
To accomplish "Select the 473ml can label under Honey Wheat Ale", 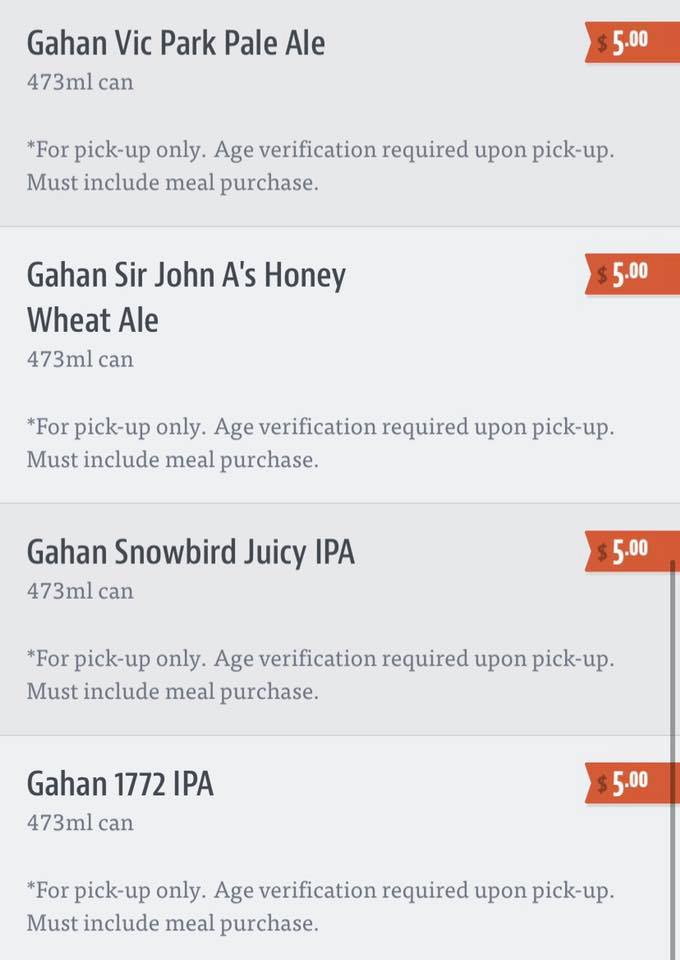I will [x=80, y=358].
